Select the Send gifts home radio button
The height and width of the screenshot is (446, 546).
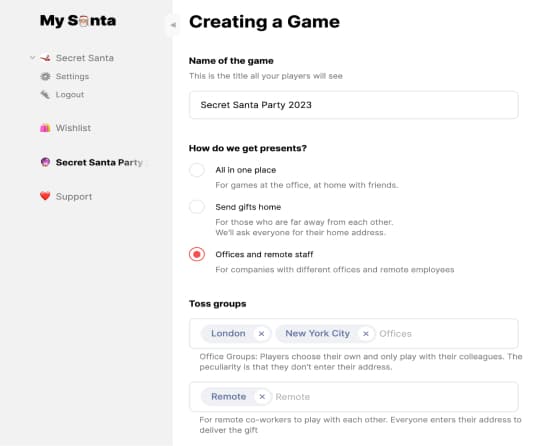197,206
